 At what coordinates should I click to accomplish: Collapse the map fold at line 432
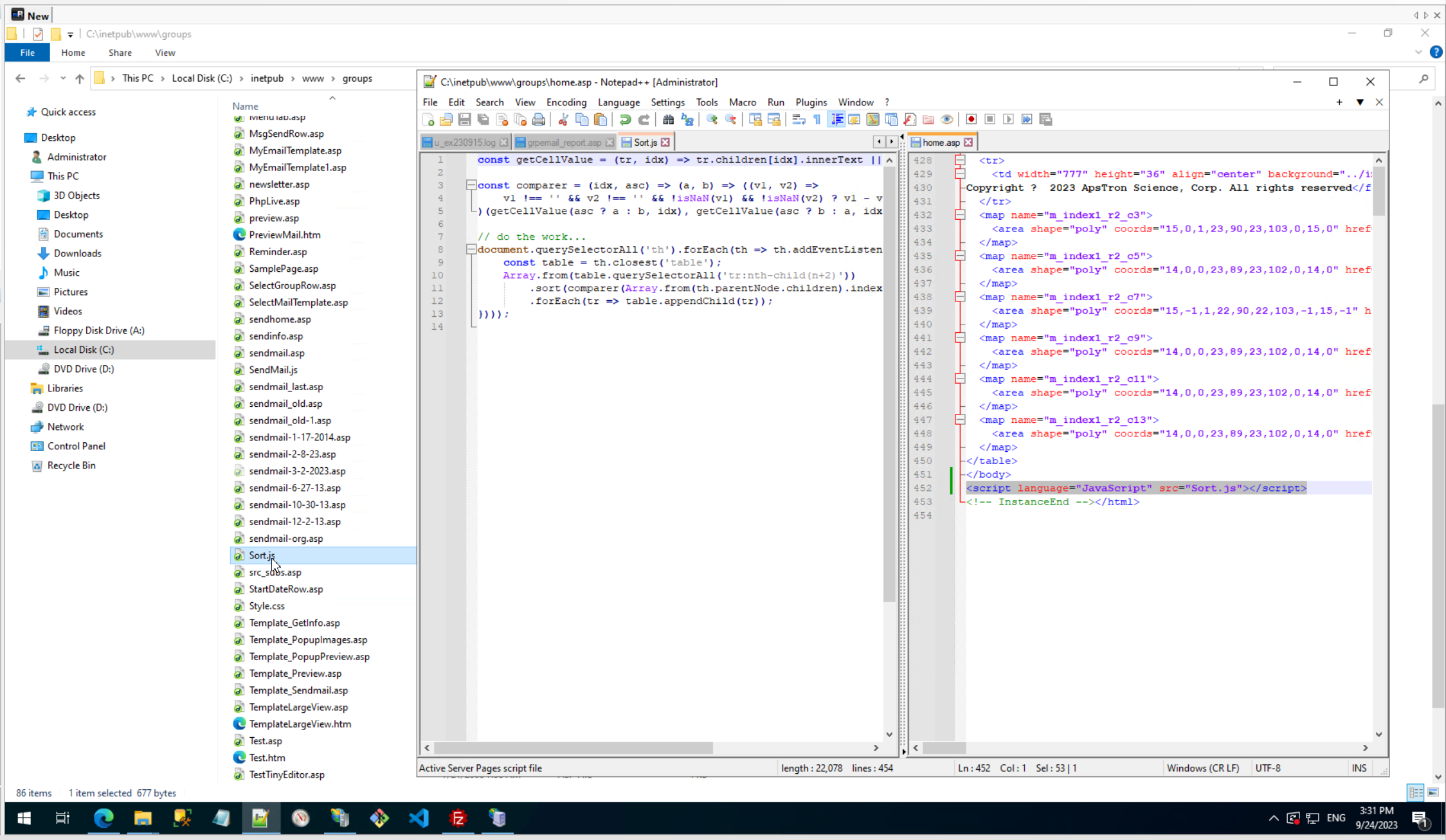tap(960, 215)
